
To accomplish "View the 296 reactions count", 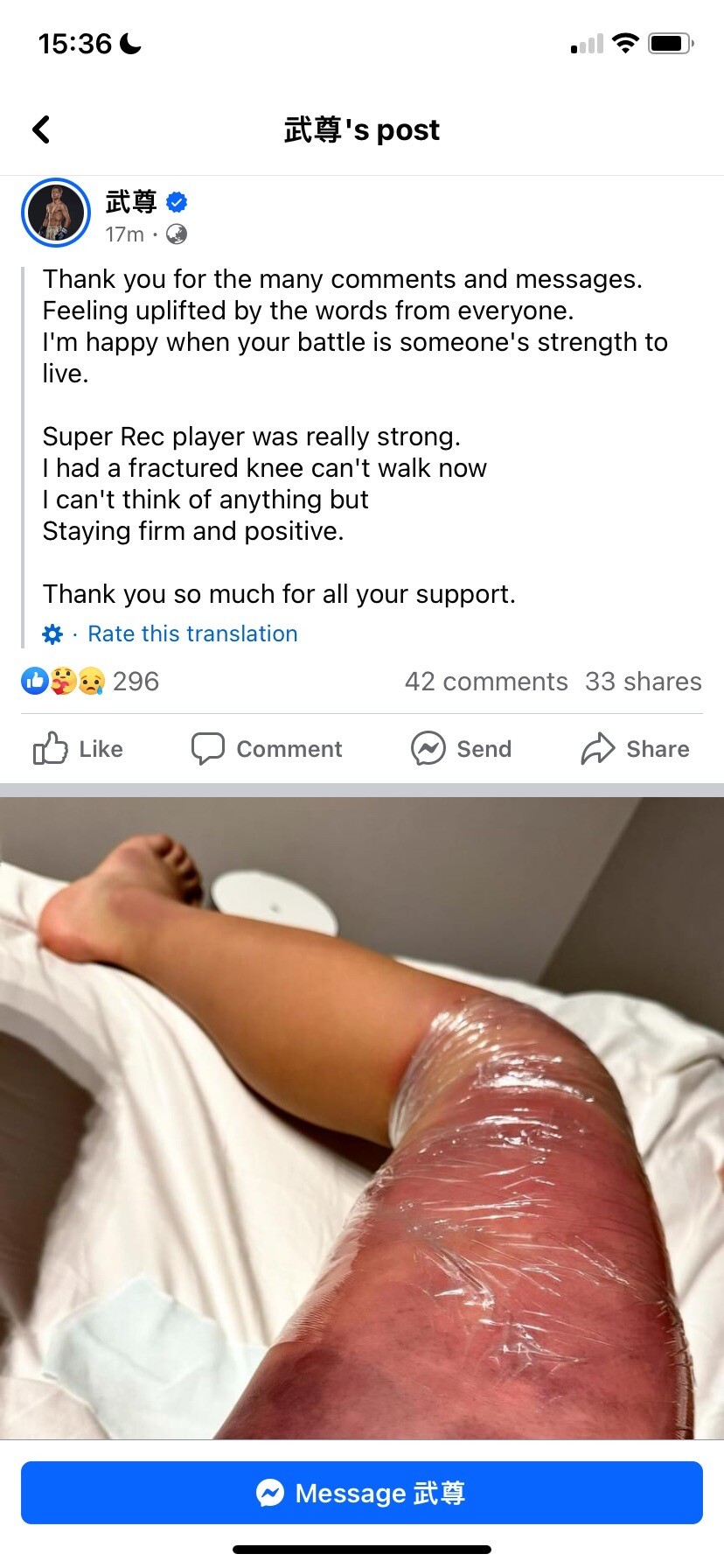I will tap(136, 682).
